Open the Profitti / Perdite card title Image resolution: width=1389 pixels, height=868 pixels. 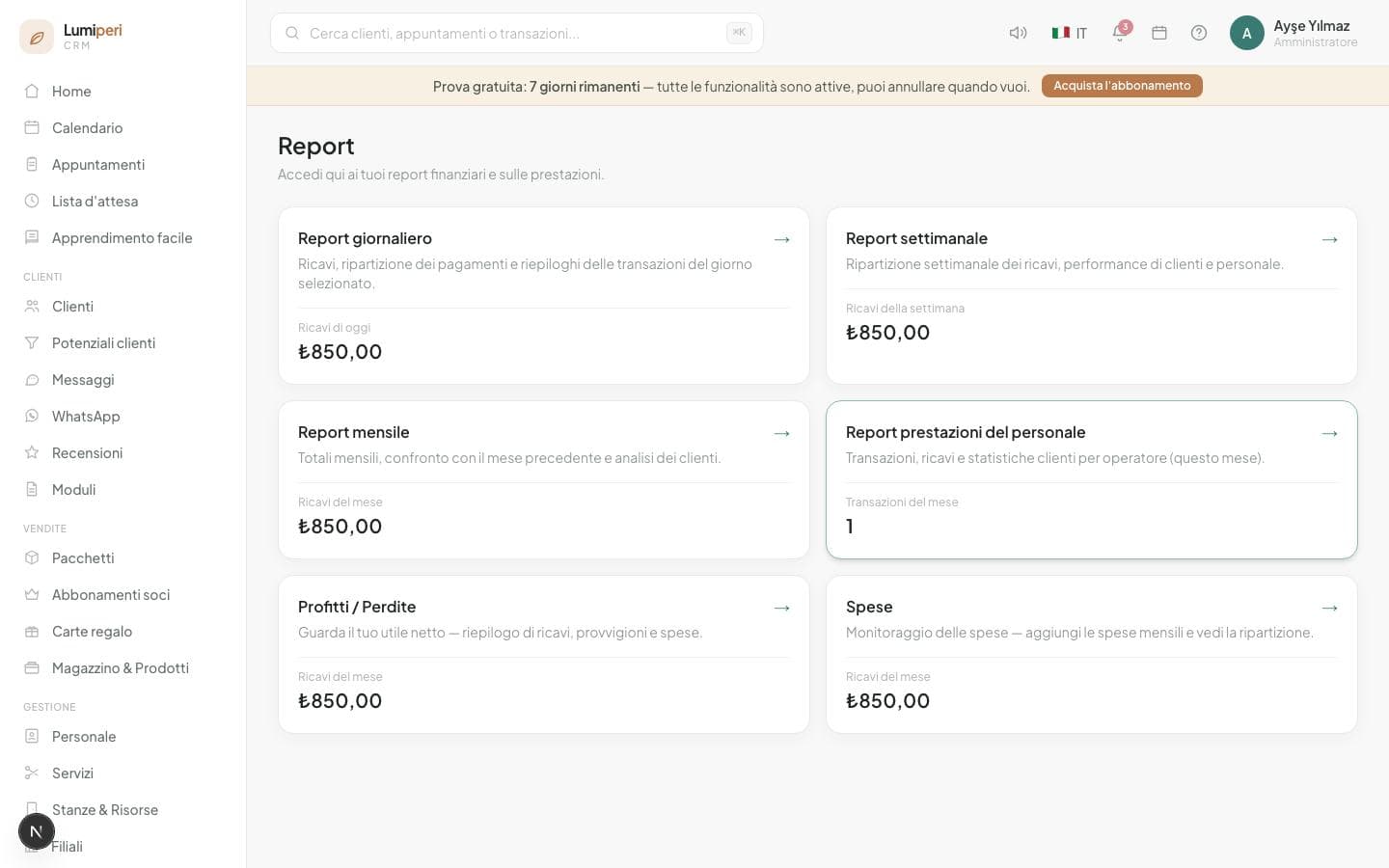click(357, 607)
